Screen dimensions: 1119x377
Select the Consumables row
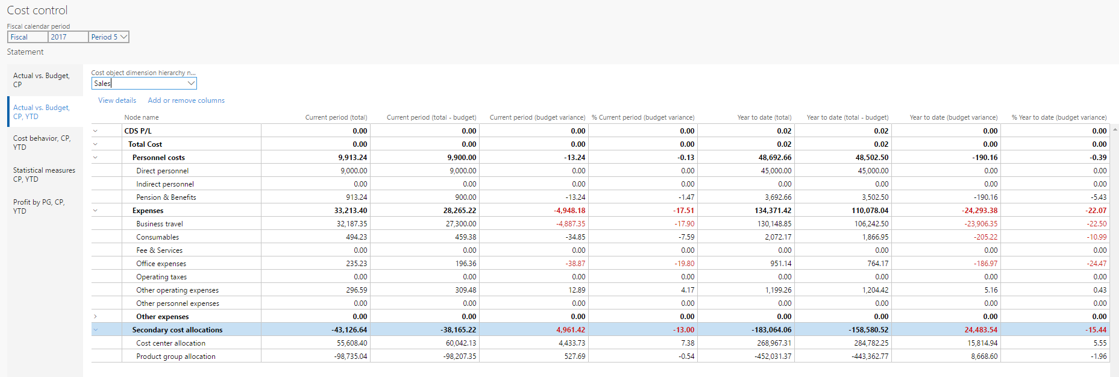[x=599, y=237]
